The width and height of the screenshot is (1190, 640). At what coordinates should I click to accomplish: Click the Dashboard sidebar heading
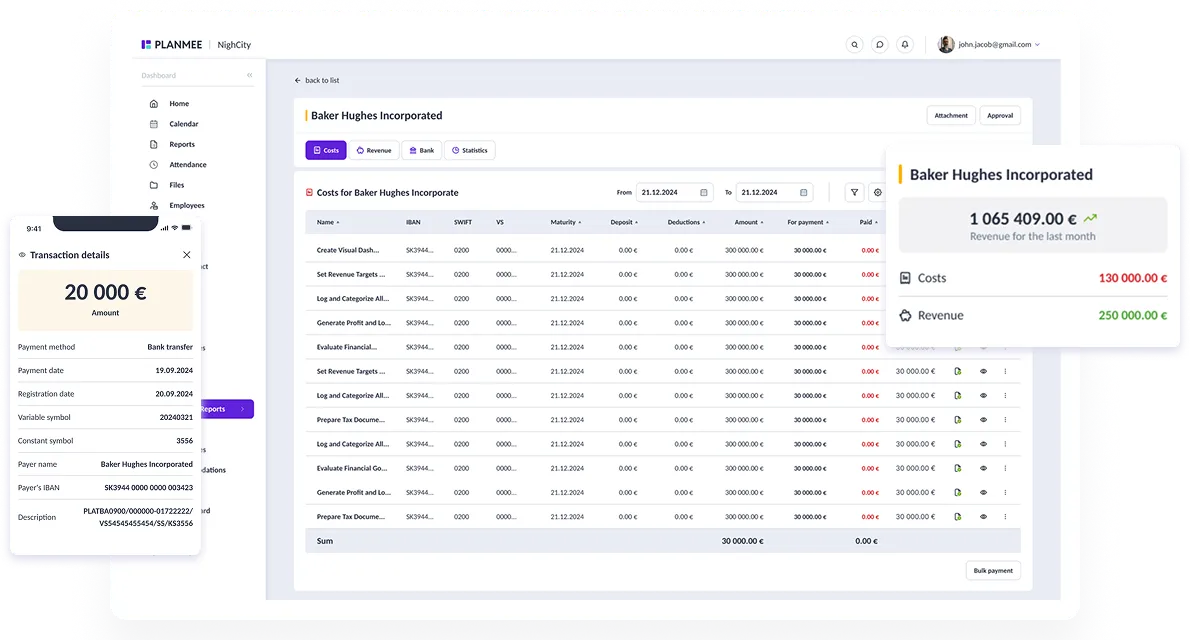click(x=159, y=75)
